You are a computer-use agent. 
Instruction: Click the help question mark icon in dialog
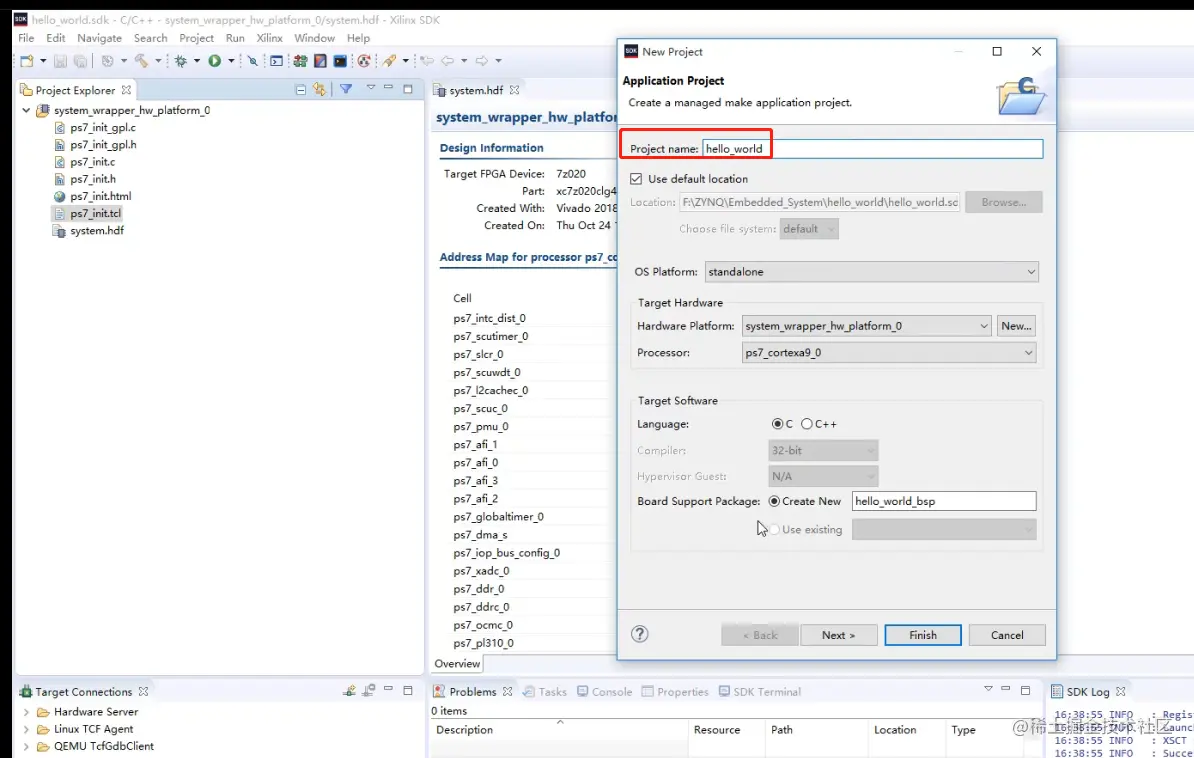click(x=640, y=634)
